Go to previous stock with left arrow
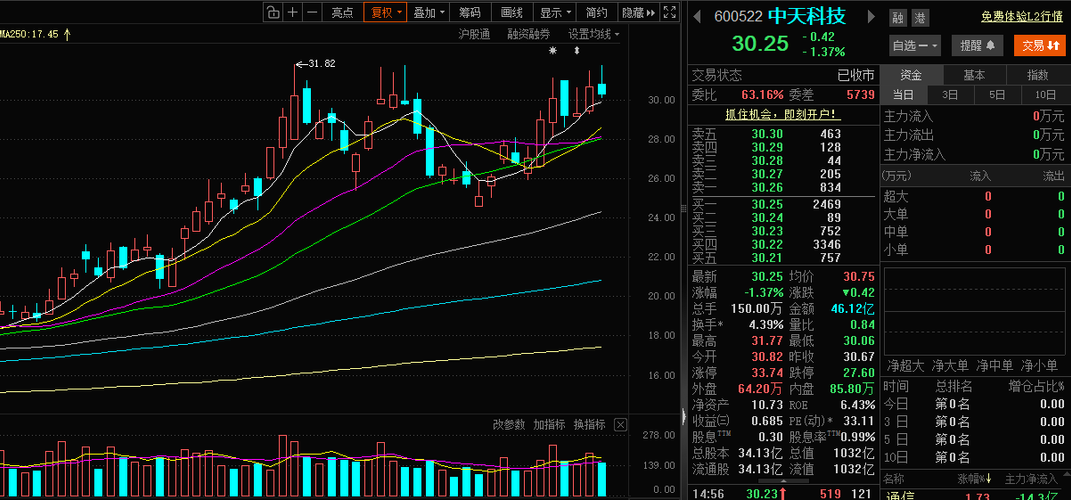Image resolution: width=1071 pixels, height=500 pixels. [x=699, y=16]
